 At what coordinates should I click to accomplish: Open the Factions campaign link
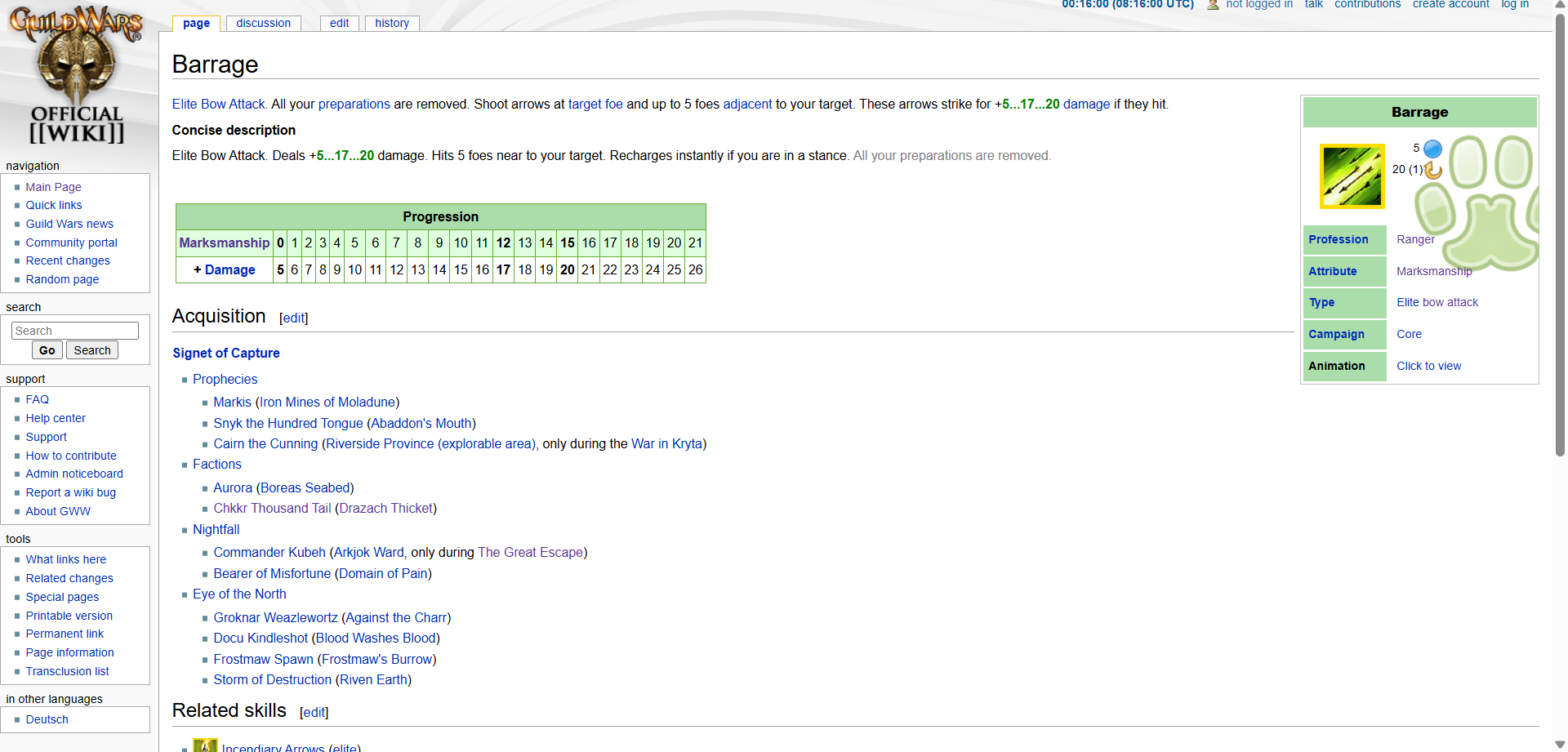216,464
